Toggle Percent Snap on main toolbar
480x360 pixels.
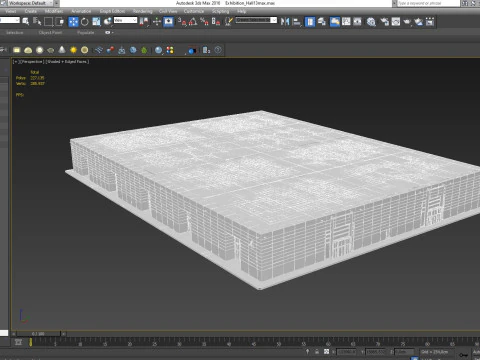204,22
